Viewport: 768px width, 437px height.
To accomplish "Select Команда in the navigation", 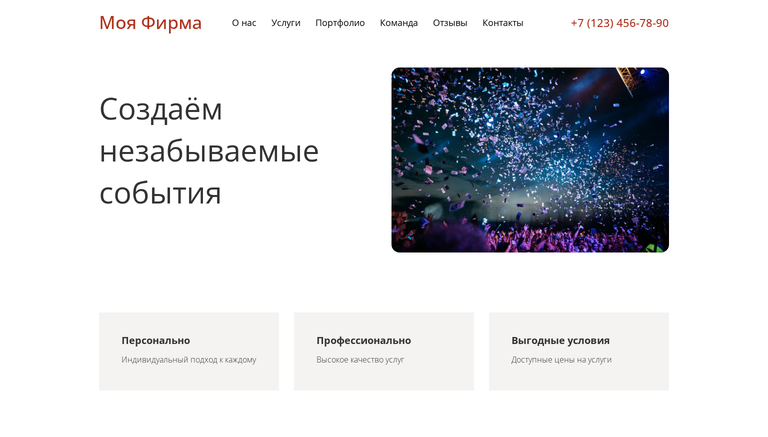I will point(399,23).
